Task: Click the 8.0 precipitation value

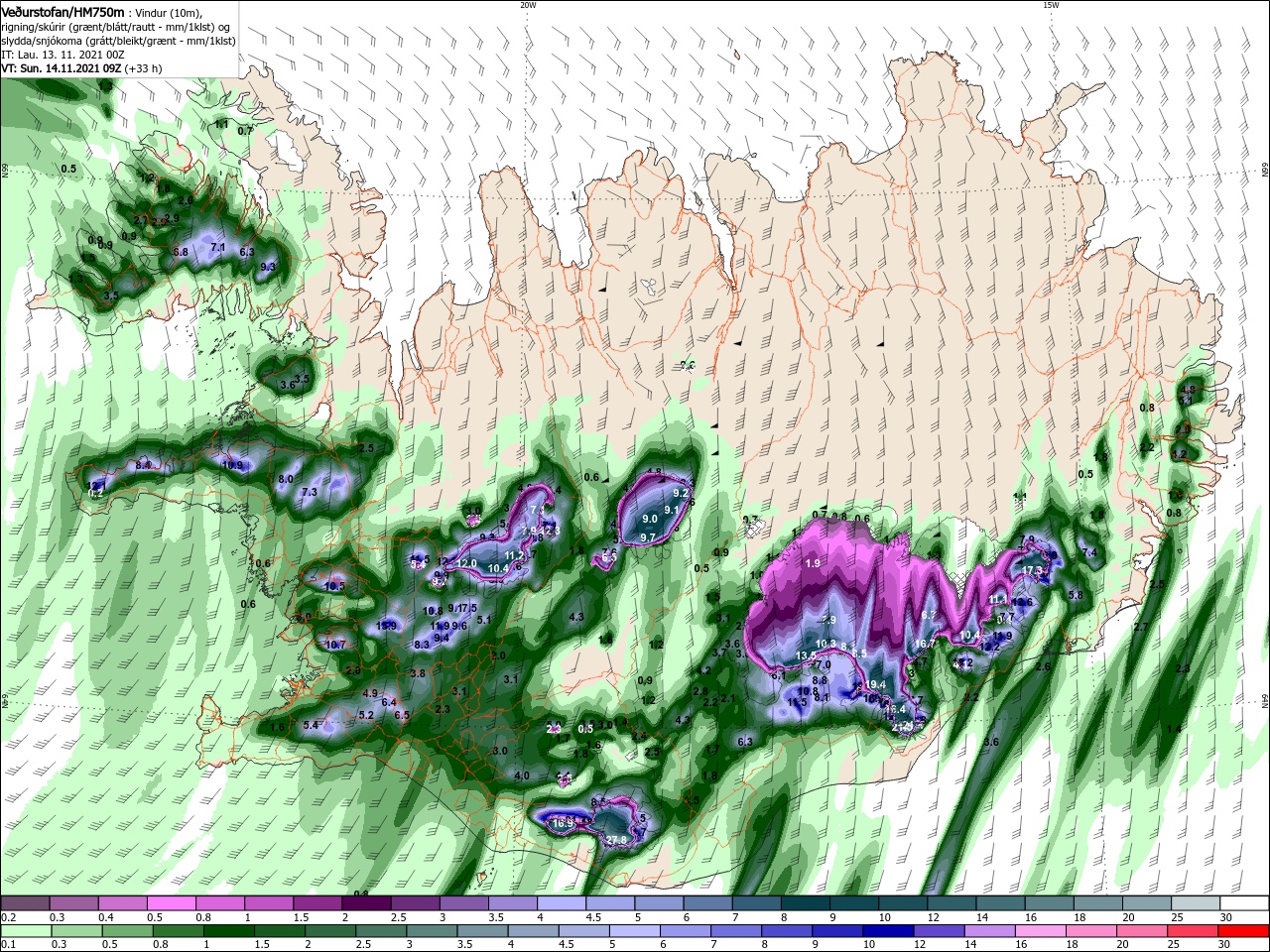Action: pos(286,479)
